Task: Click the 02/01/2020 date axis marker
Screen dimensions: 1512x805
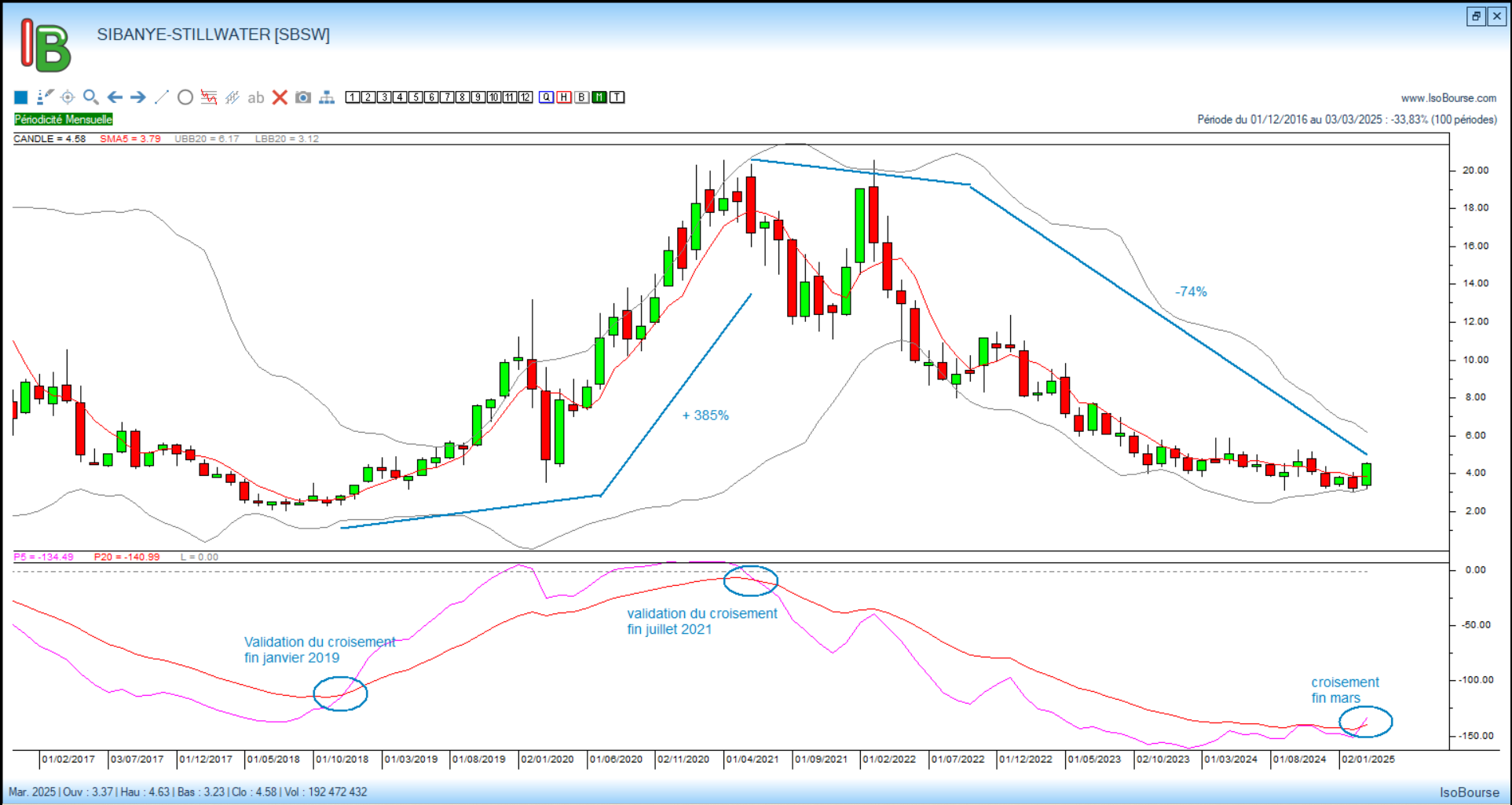Action: click(x=547, y=759)
